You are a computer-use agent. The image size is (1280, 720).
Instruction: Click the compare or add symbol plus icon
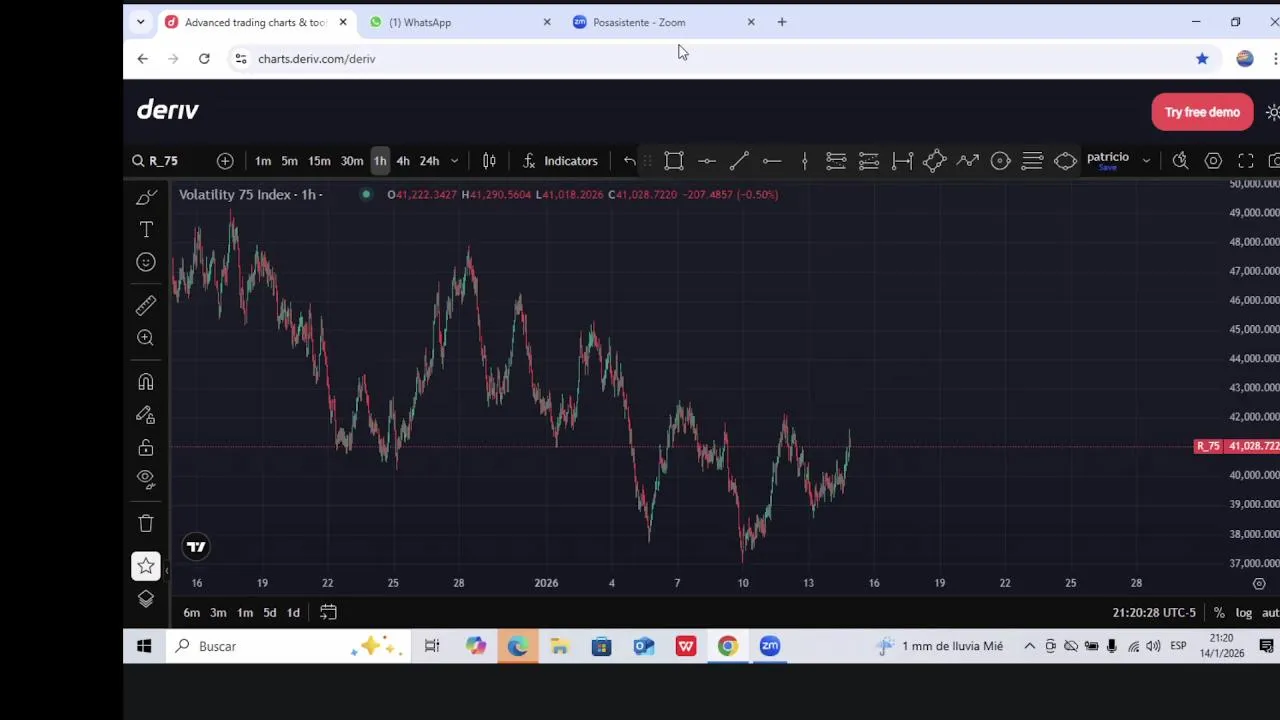tap(225, 161)
